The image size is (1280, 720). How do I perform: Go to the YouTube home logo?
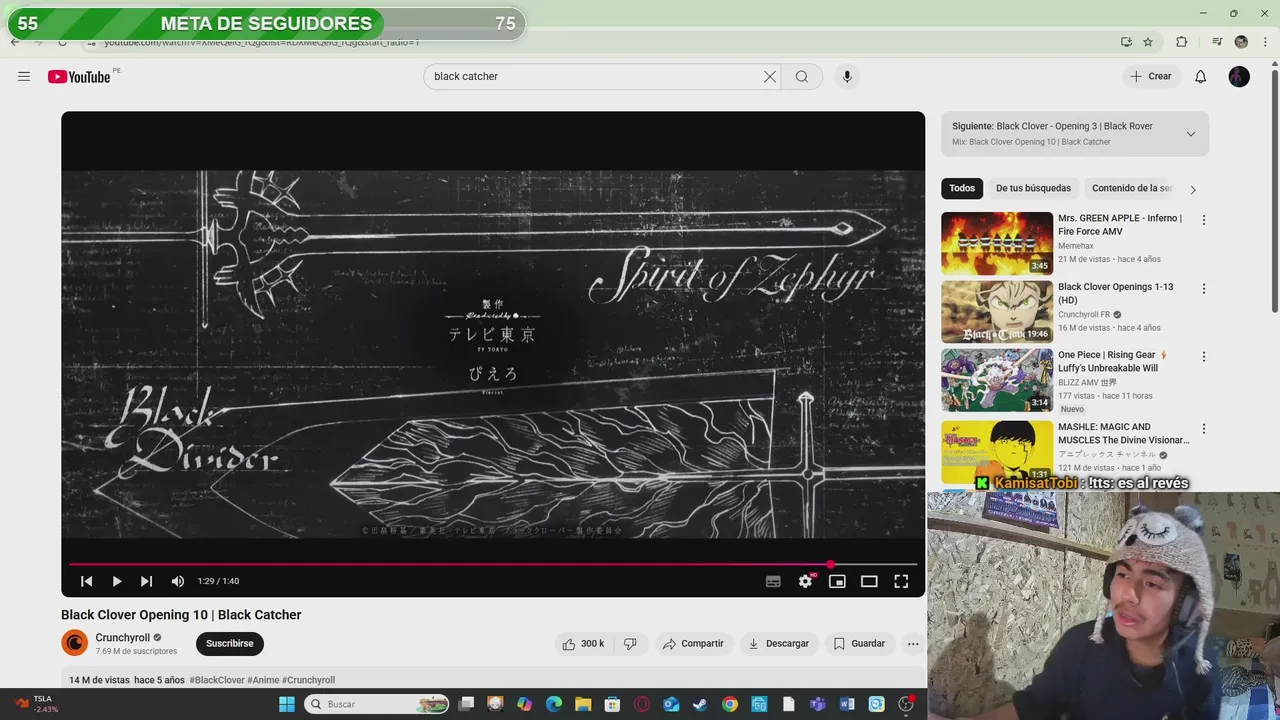click(79, 77)
